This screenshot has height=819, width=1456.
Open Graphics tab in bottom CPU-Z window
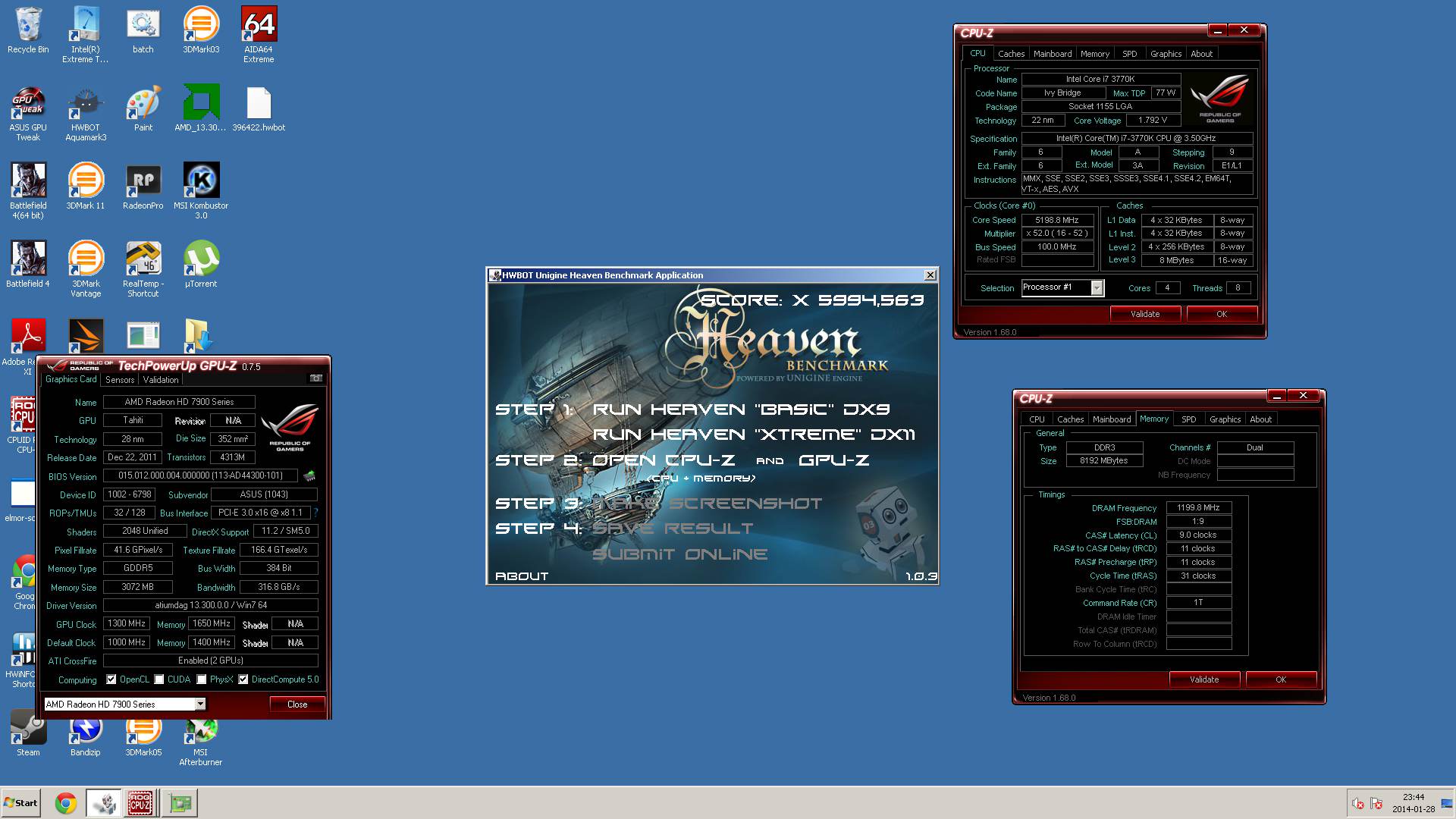[1225, 419]
